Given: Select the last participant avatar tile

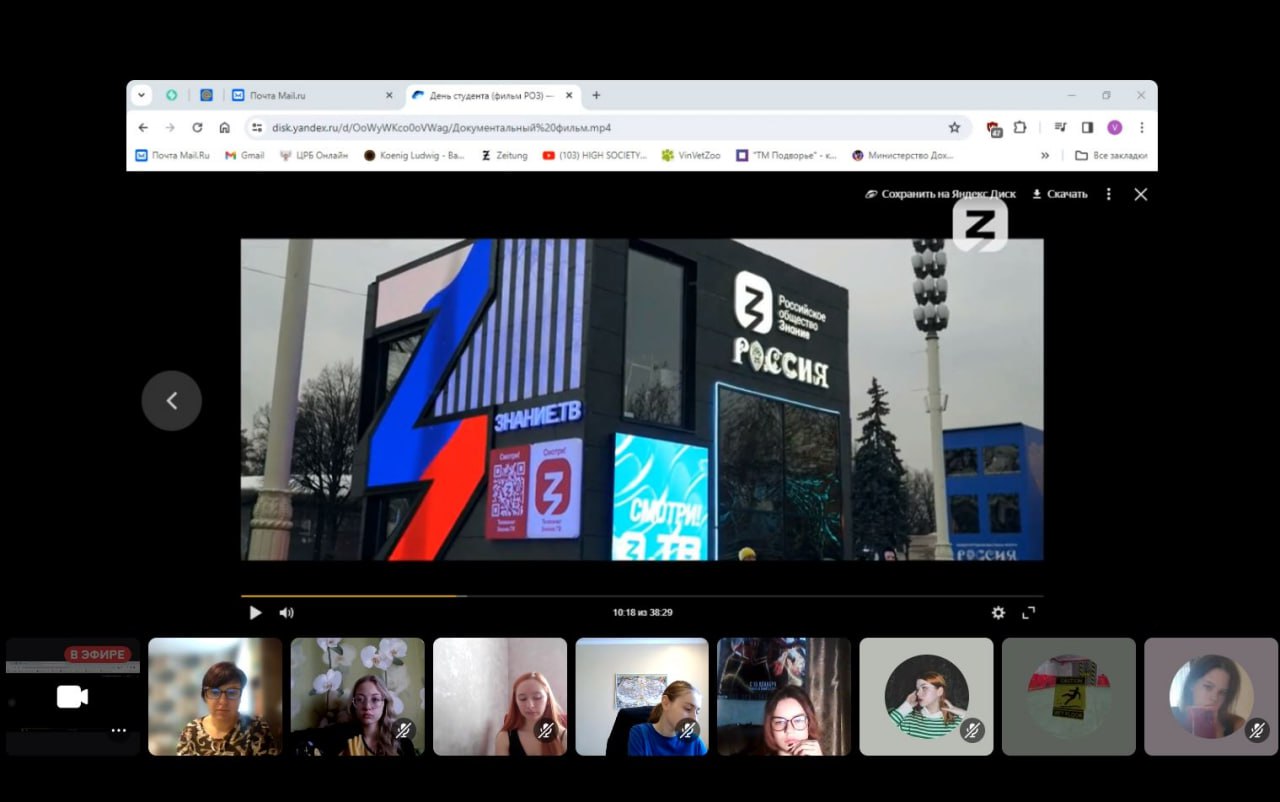Looking at the screenshot, I should point(1211,696).
